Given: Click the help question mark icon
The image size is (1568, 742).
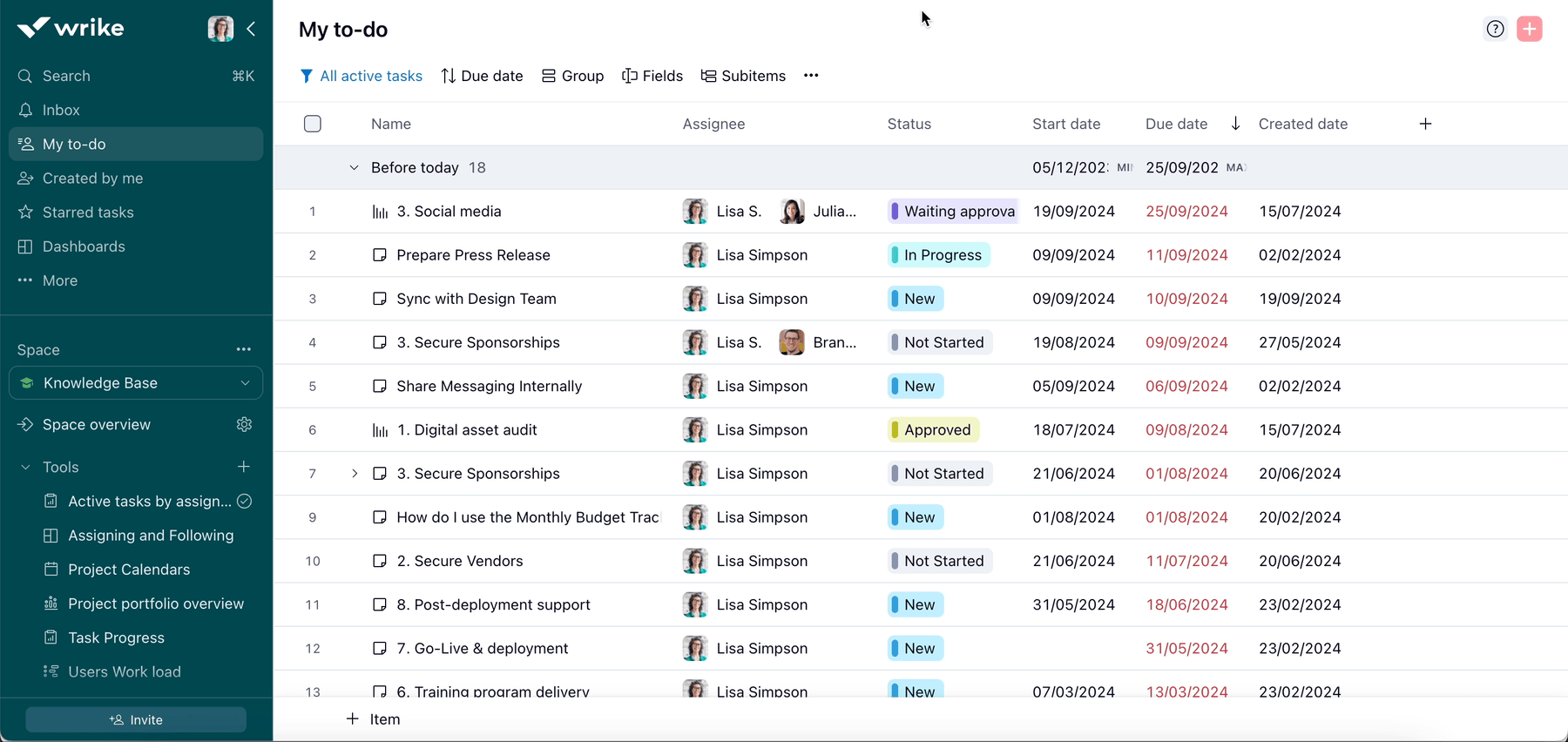Looking at the screenshot, I should pyautogui.click(x=1495, y=29).
